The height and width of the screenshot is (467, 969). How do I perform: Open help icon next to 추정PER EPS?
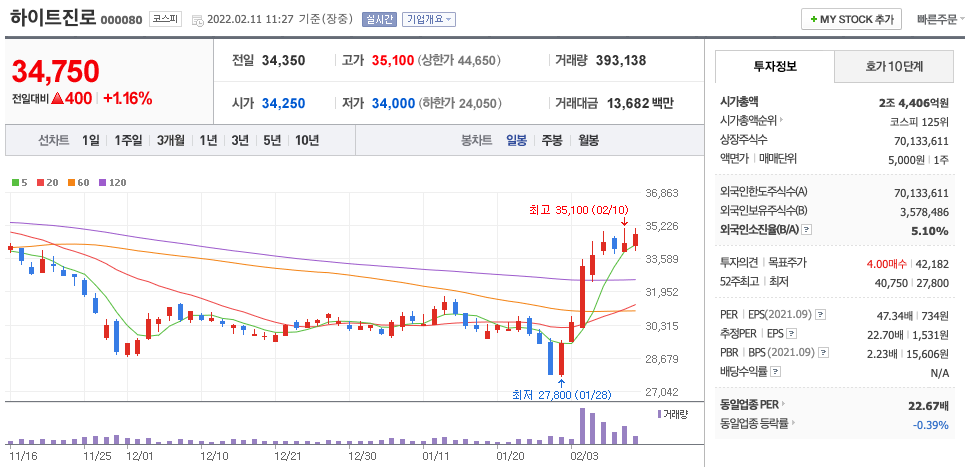click(791, 334)
